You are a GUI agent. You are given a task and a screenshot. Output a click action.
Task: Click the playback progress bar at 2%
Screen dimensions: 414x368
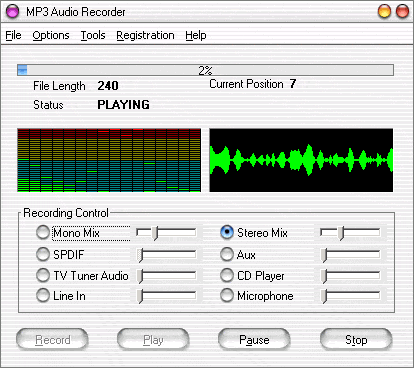205,70
